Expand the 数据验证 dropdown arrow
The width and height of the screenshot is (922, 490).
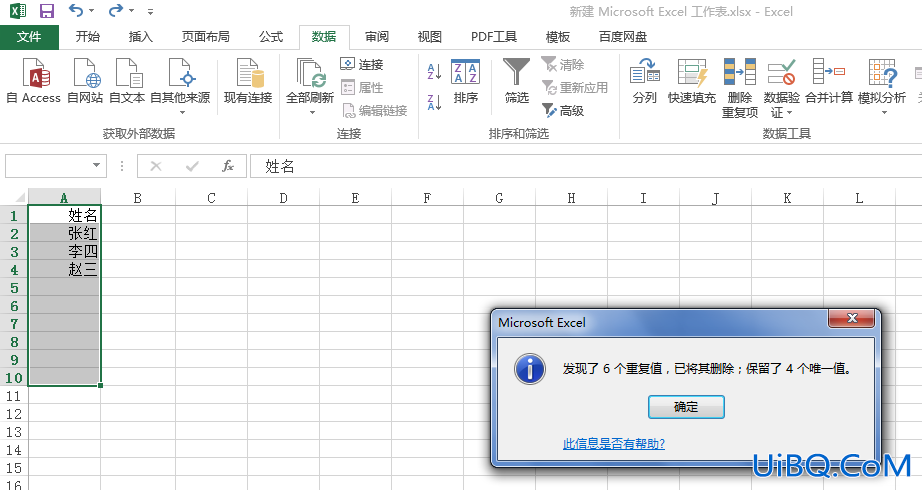[789, 112]
